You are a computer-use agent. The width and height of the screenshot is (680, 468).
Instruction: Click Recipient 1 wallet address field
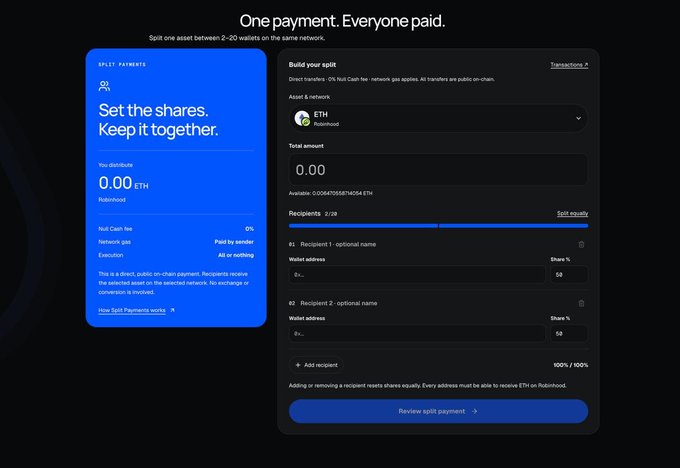[417, 275]
